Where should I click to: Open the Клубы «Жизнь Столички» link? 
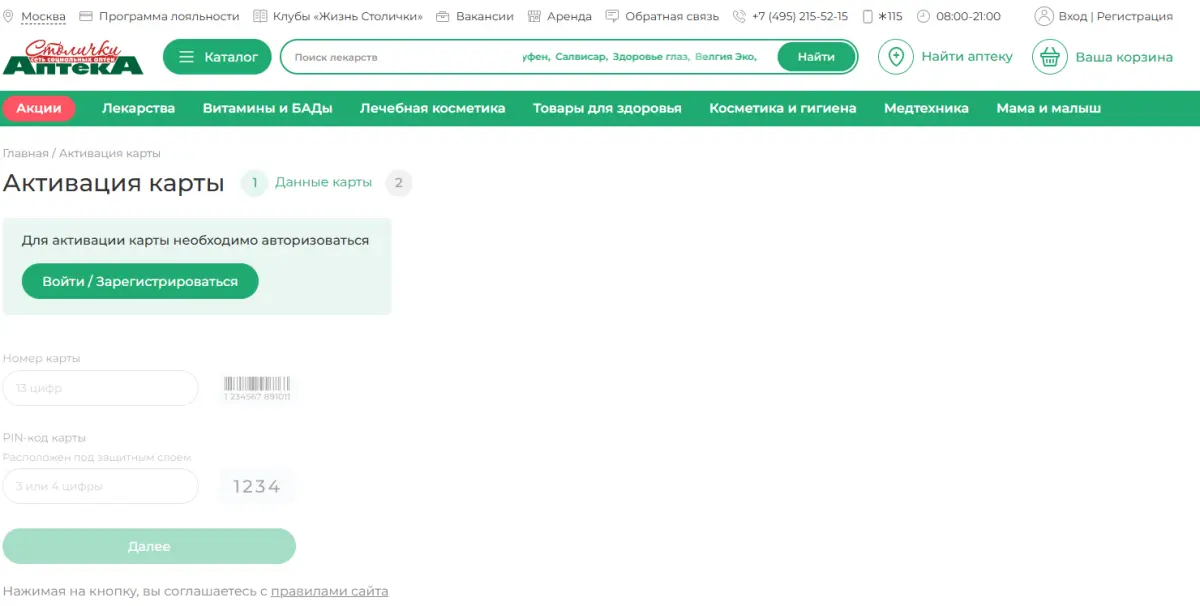click(x=348, y=16)
